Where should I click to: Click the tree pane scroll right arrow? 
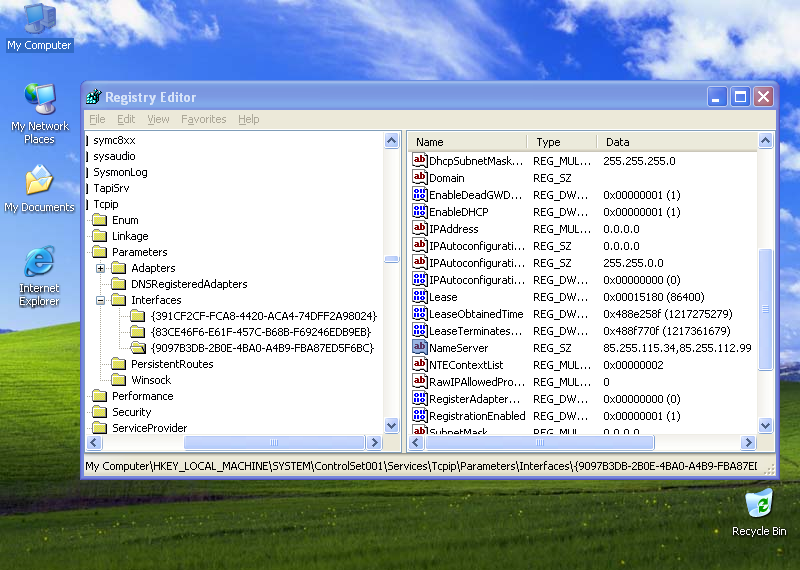(374, 442)
